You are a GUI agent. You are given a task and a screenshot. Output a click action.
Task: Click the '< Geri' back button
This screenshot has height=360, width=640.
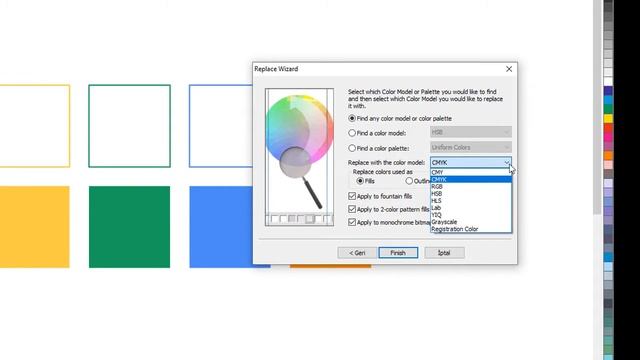point(357,253)
